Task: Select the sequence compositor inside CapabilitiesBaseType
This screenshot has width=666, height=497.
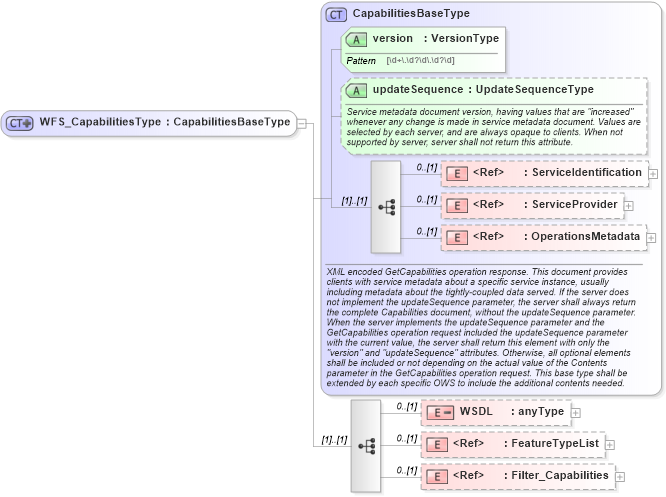Action: (386, 207)
